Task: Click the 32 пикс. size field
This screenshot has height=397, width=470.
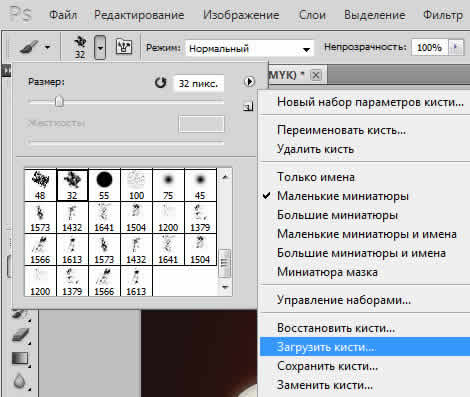Action: (x=199, y=83)
